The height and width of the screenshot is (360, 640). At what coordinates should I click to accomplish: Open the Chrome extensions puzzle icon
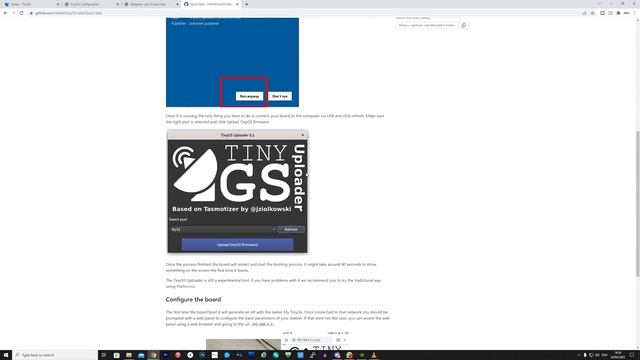[x=618, y=13]
